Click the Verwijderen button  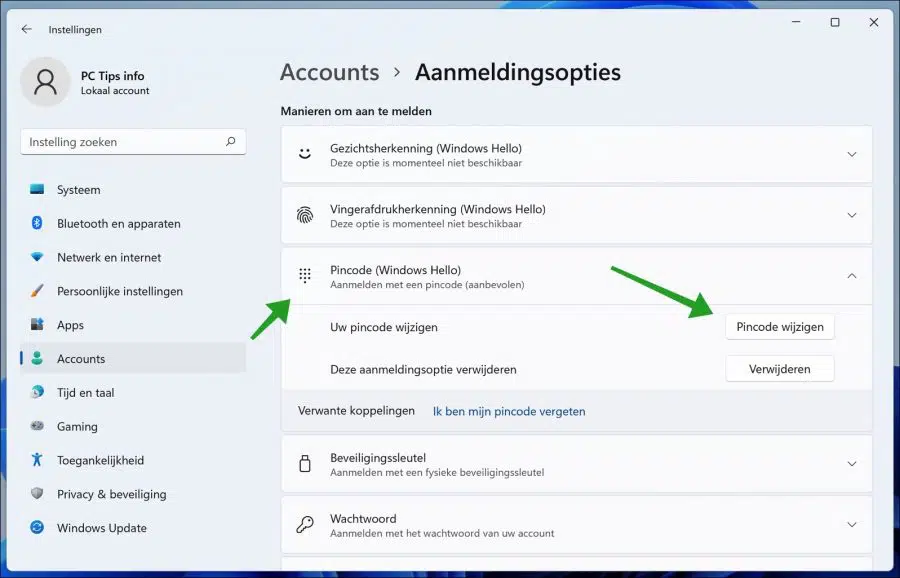[779, 369]
